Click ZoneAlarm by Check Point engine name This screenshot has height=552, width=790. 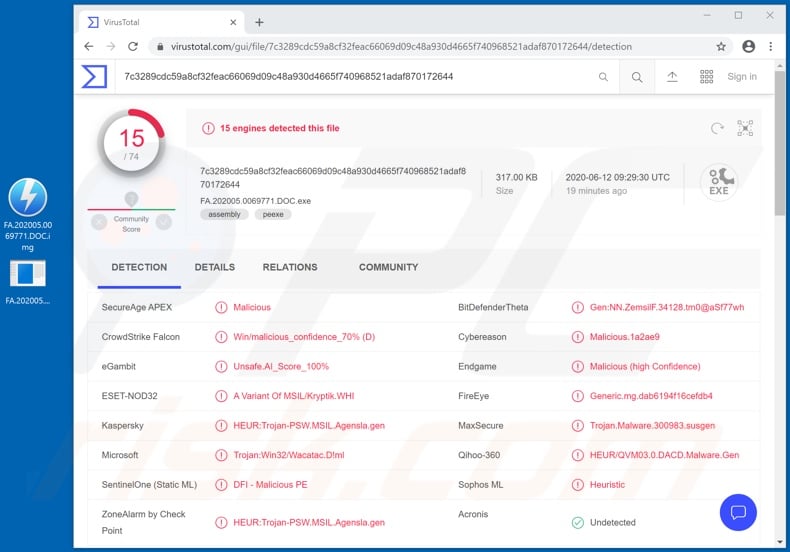144,522
